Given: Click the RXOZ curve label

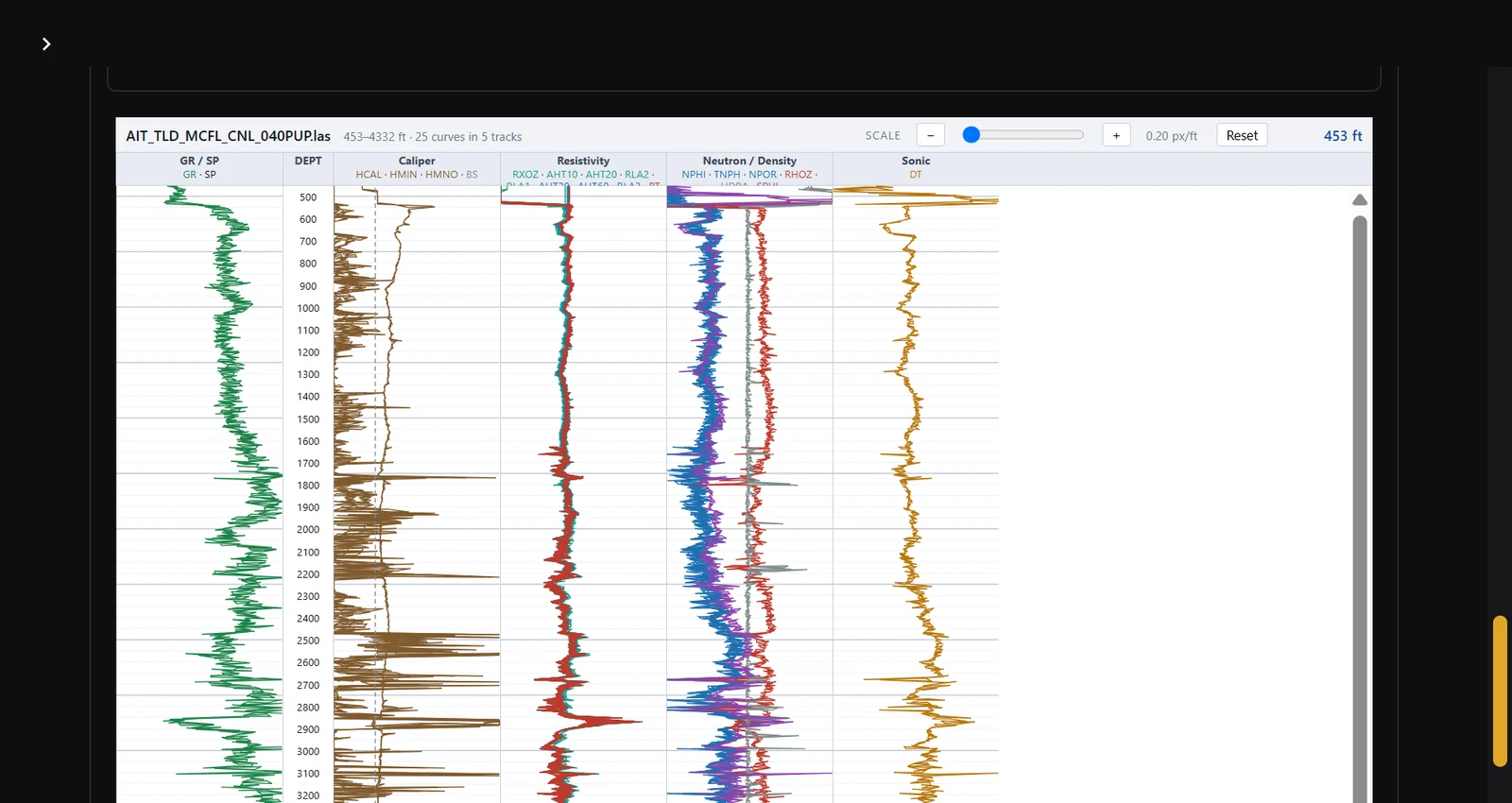Looking at the screenshot, I should [525, 175].
